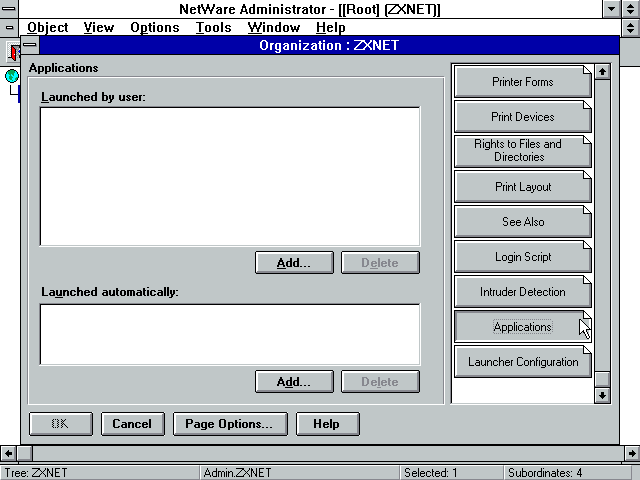Click the OK button
This screenshot has width=640, height=480.
[61, 424]
